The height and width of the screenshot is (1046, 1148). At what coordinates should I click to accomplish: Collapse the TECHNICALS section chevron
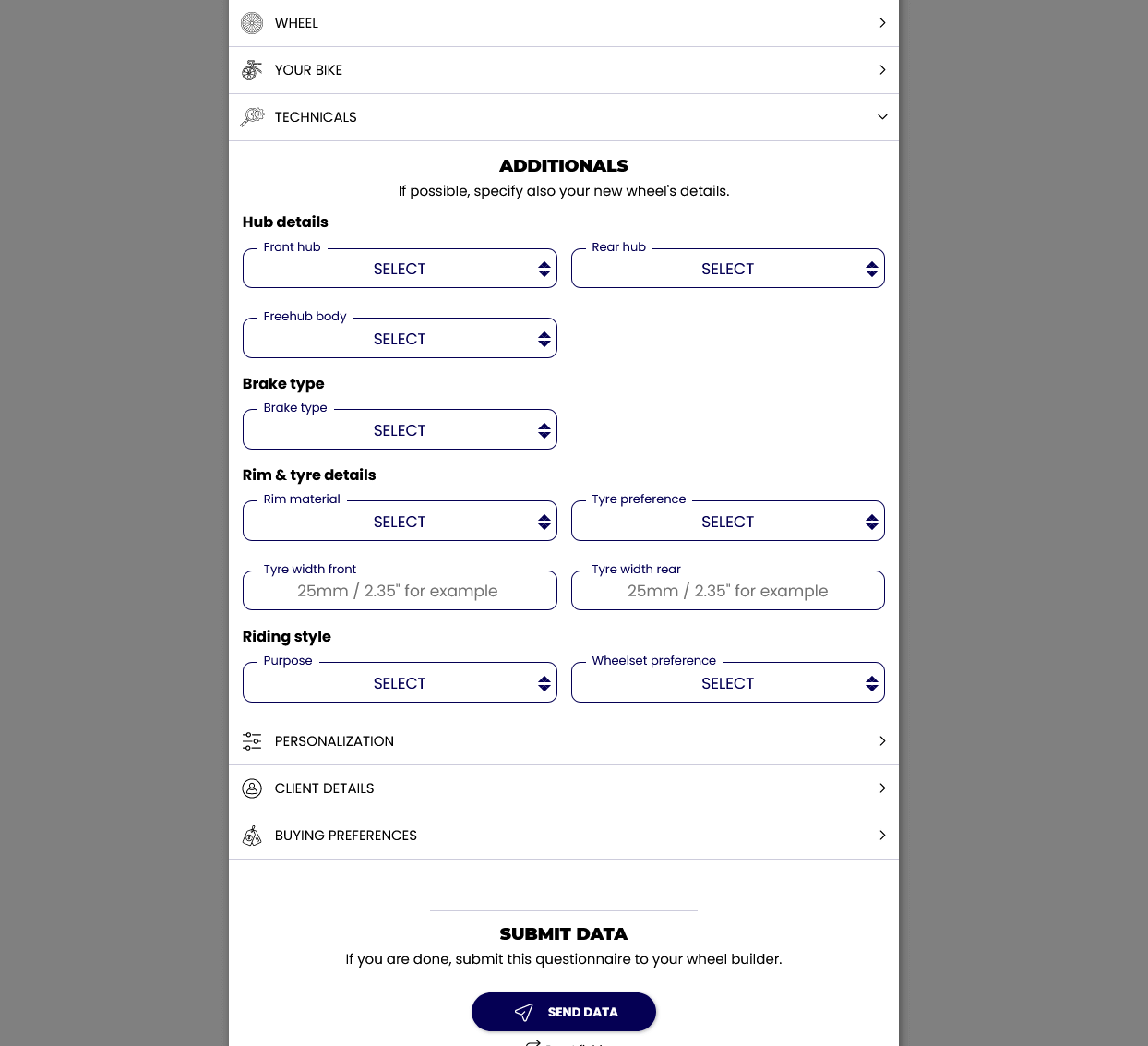(x=882, y=117)
